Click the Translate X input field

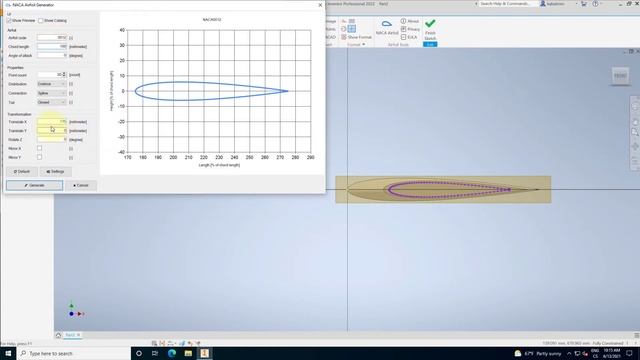(52, 122)
